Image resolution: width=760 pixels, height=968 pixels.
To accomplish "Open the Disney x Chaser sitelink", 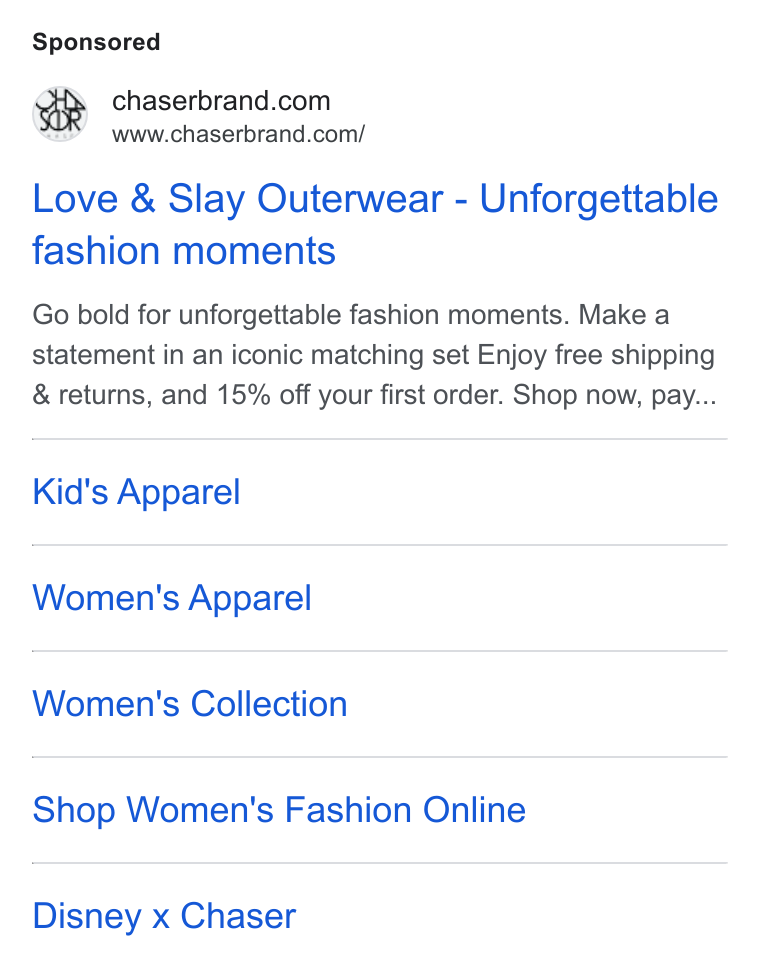I will pos(164,916).
